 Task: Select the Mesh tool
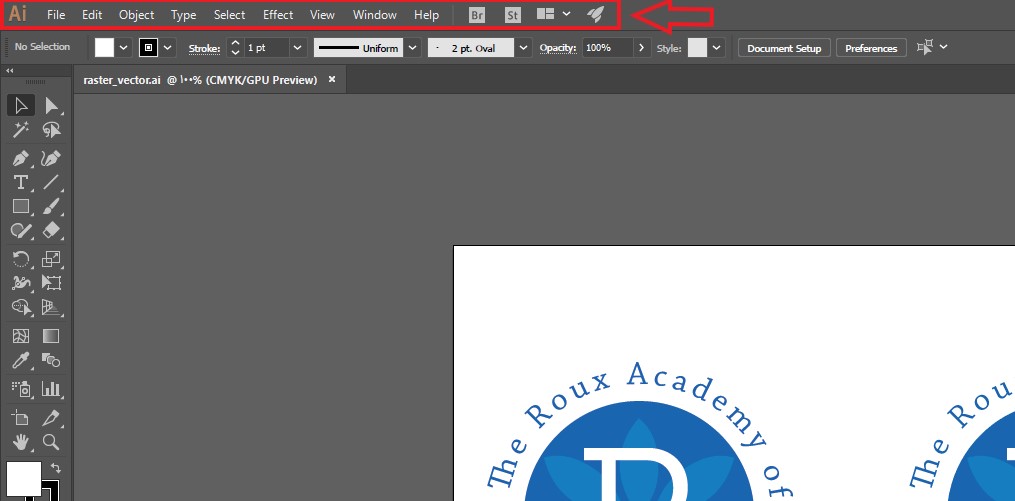[x=21, y=336]
